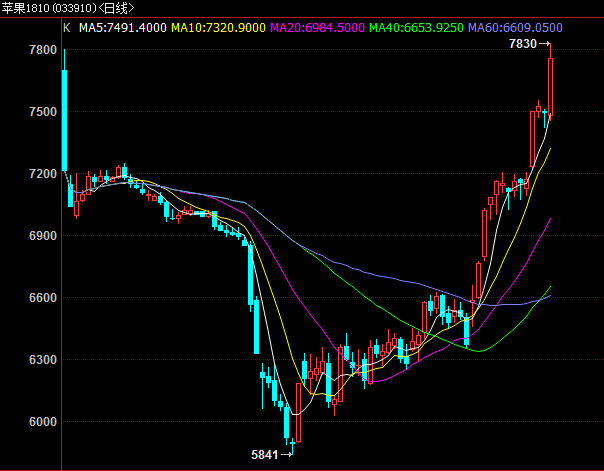Screen dimensions: 604x471
Task: Click the 6900 price axis label
Action: point(43,236)
